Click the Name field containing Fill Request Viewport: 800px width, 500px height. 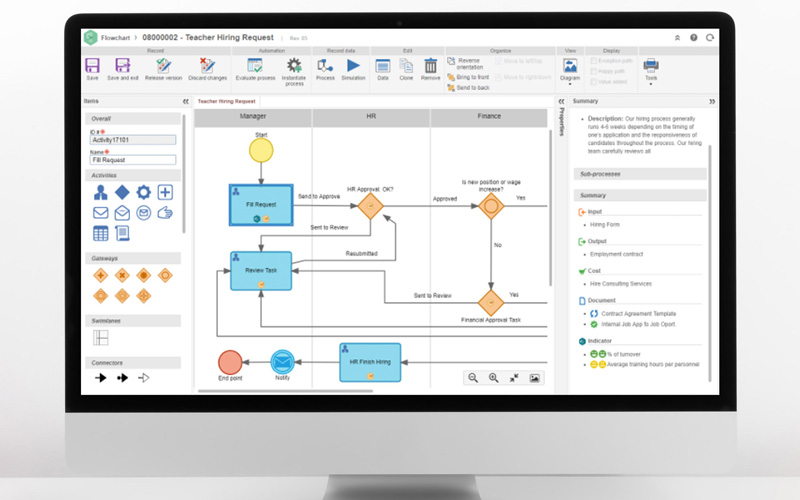pyautogui.click(x=133, y=159)
